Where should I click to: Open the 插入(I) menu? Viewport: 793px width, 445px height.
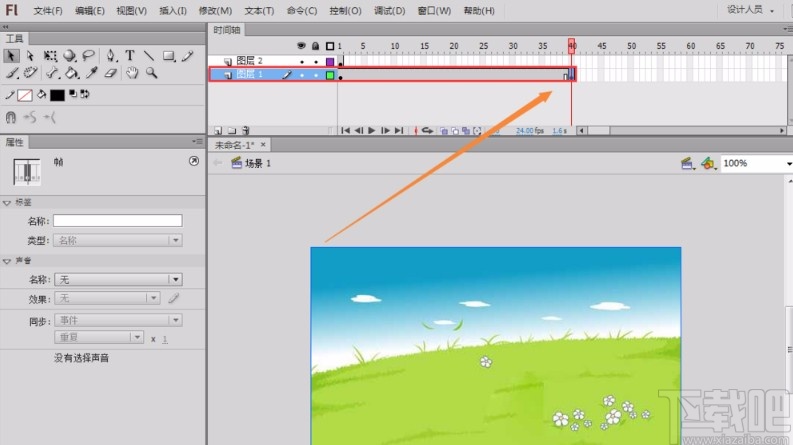coord(172,11)
